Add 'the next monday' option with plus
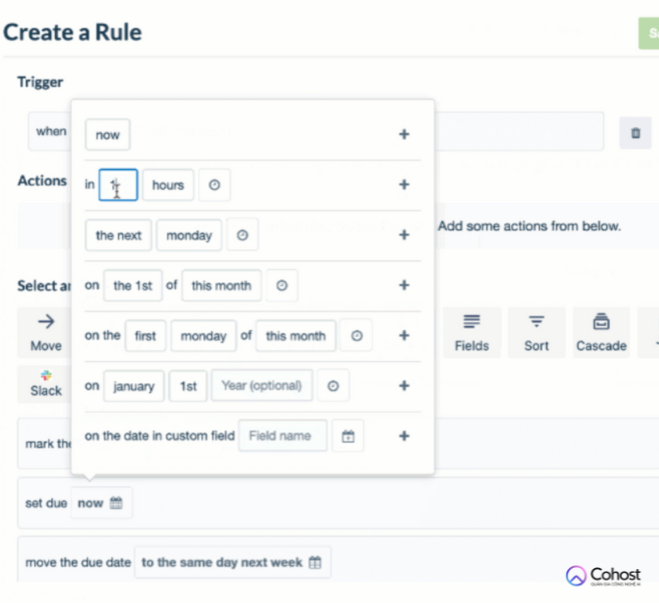The height and width of the screenshot is (603, 659). pyautogui.click(x=404, y=235)
